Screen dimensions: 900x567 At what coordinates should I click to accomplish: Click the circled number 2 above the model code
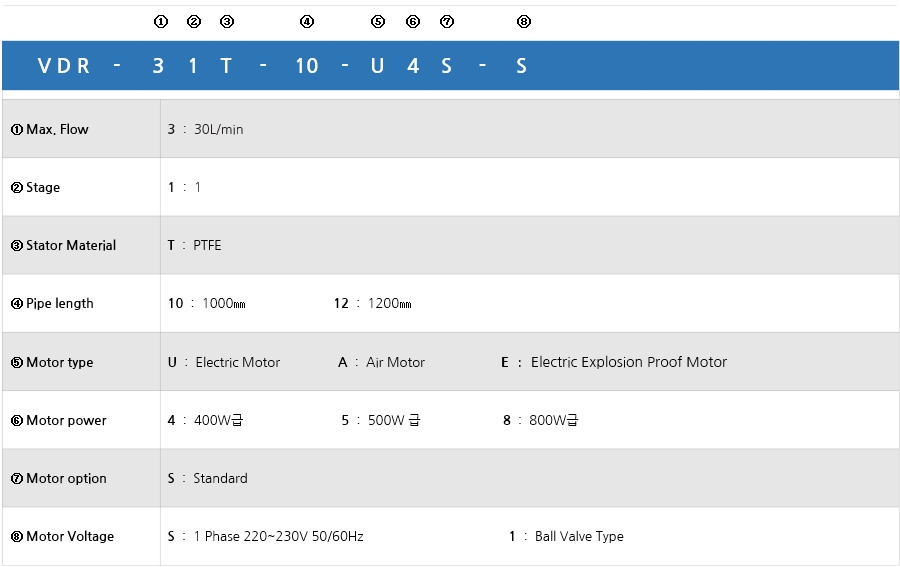(x=194, y=21)
